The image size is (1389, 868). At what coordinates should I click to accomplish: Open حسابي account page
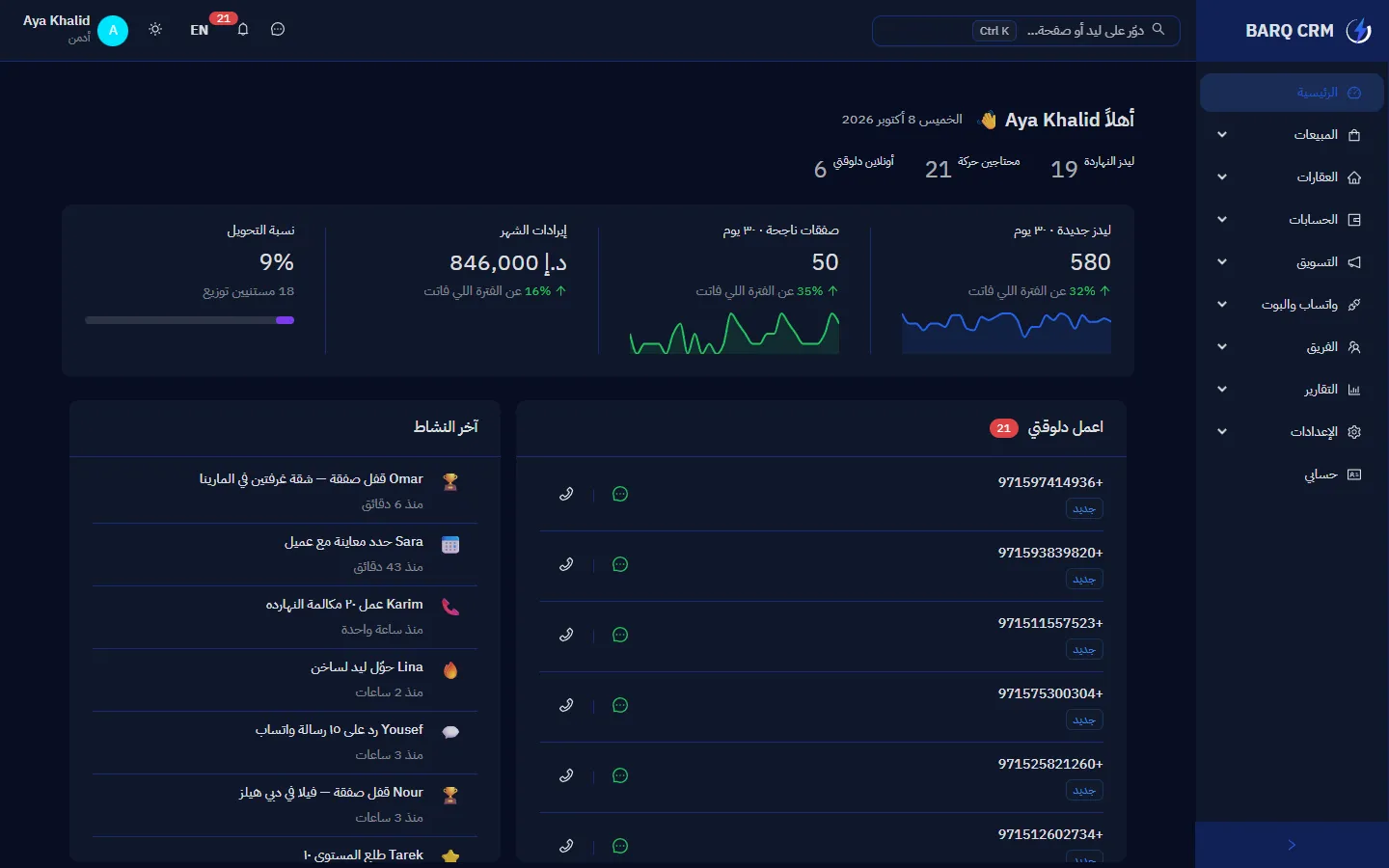tap(1292, 475)
